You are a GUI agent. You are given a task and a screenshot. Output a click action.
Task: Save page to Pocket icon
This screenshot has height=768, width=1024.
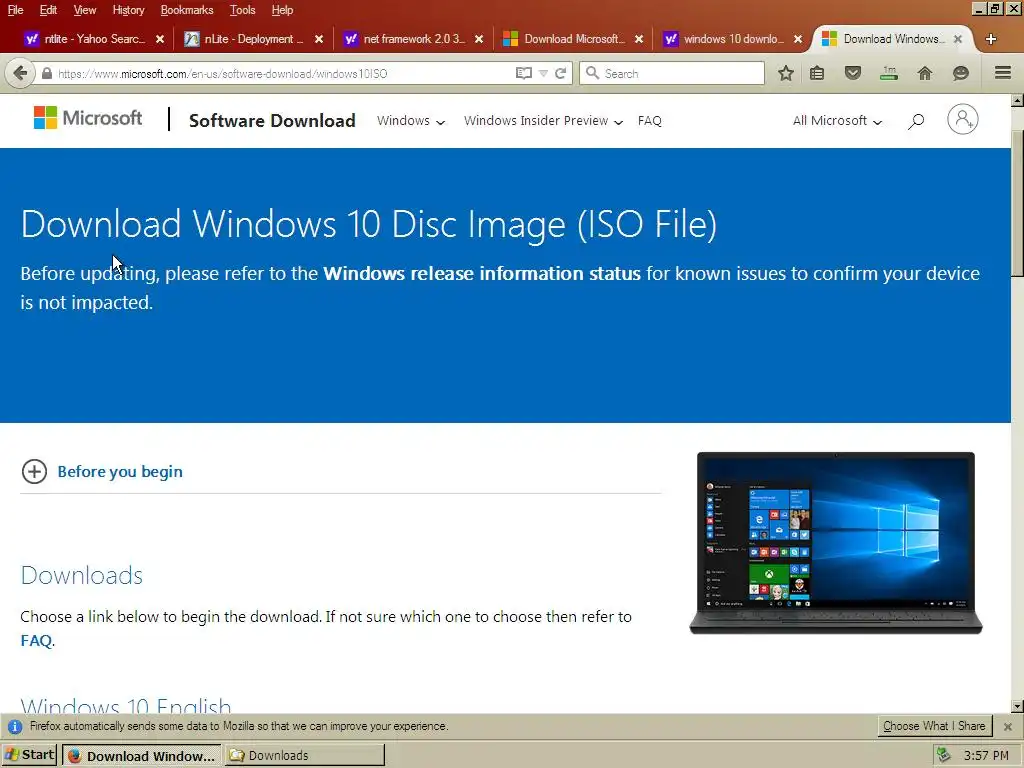pyautogui.click(x=852, y=73)
